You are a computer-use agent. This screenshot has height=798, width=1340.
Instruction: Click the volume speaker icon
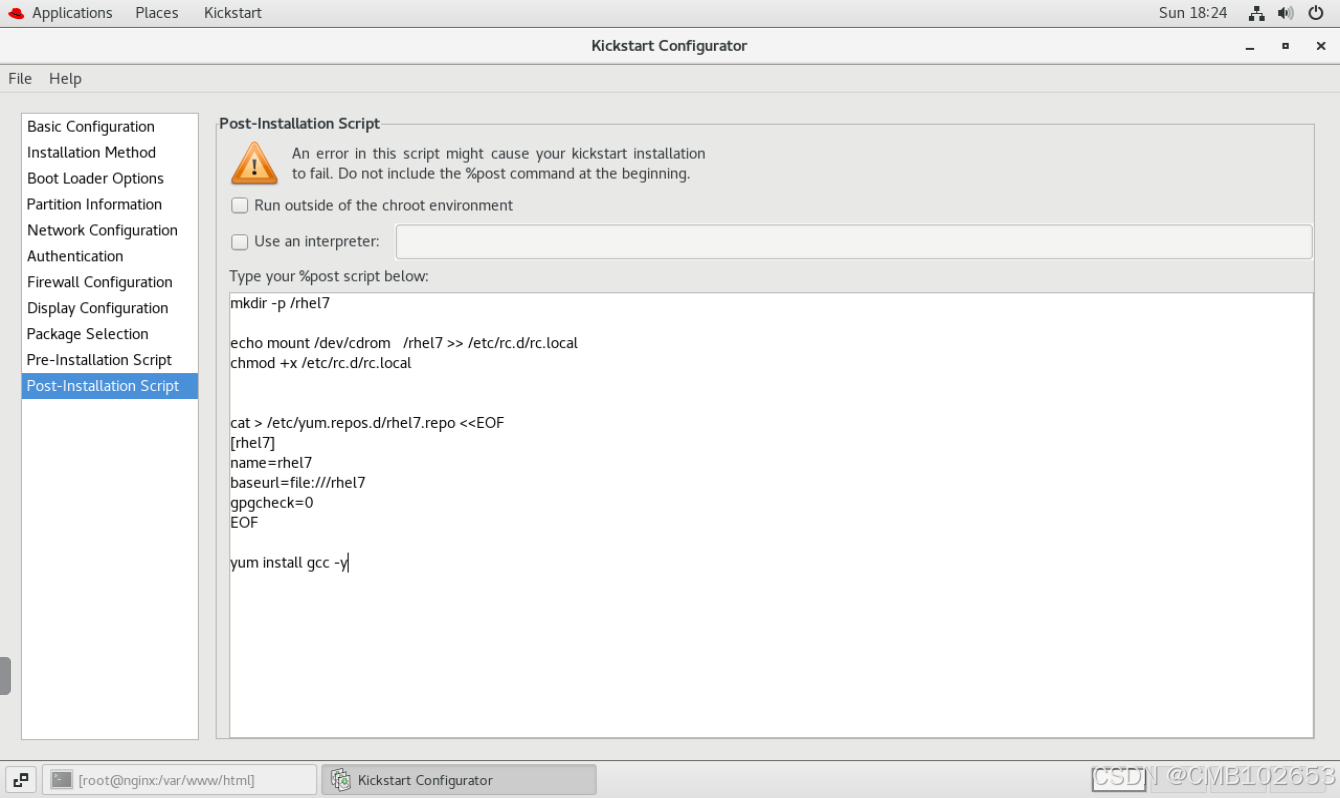1286,13
